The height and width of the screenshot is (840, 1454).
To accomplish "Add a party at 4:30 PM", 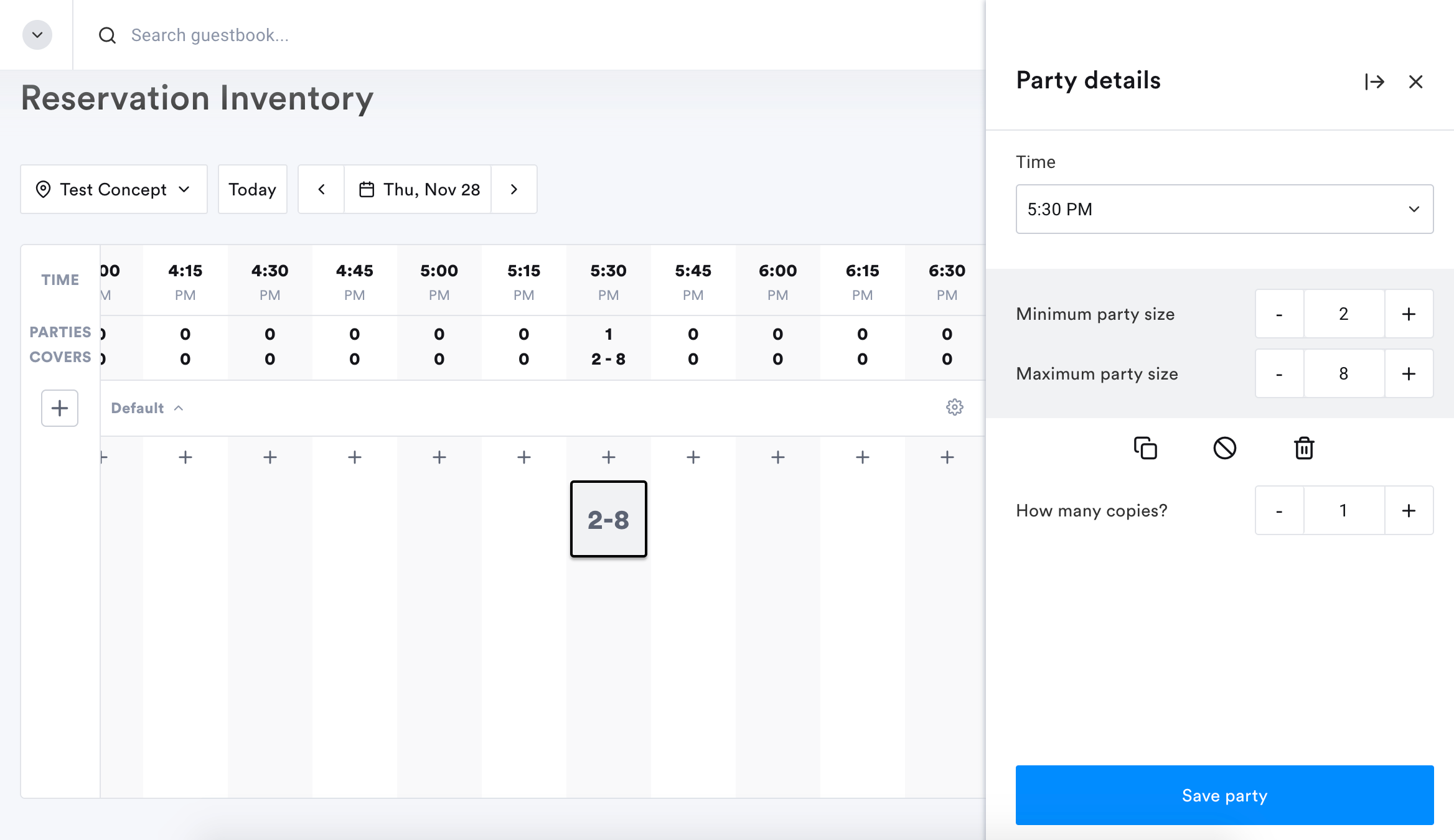I will [270, 457].
